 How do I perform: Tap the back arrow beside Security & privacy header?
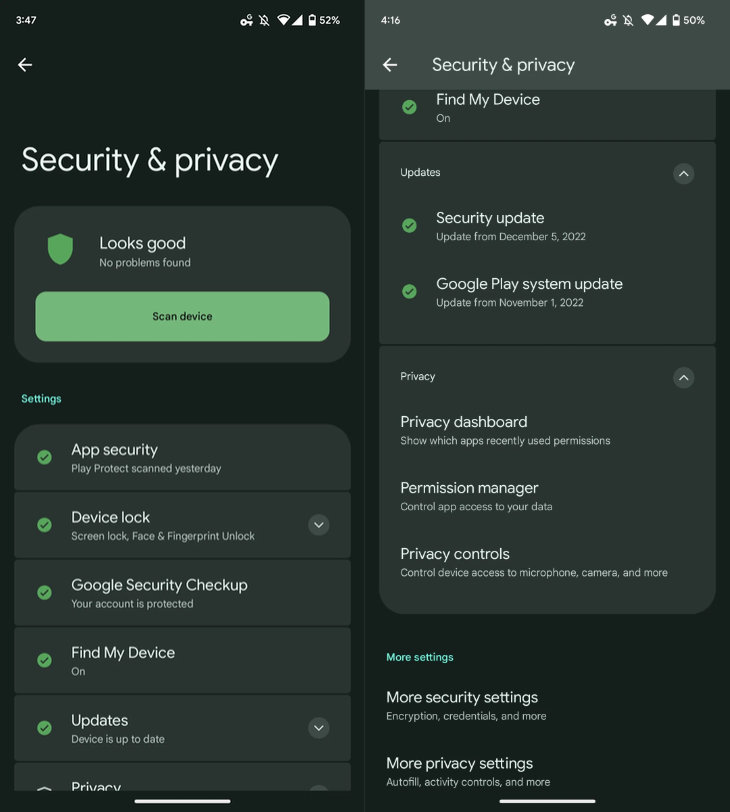click(390, 65)
